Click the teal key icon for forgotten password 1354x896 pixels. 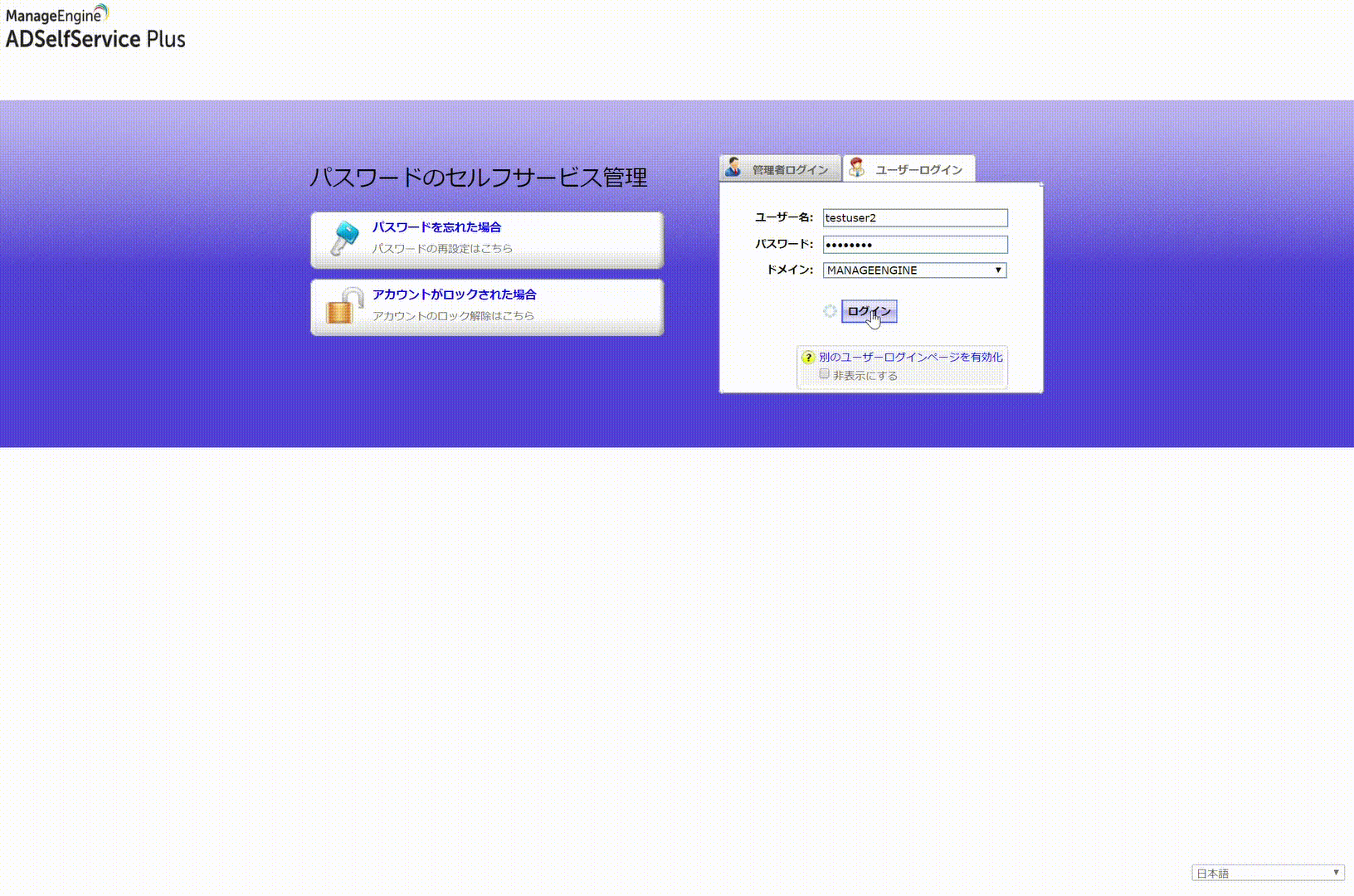[x=344, y=238]
